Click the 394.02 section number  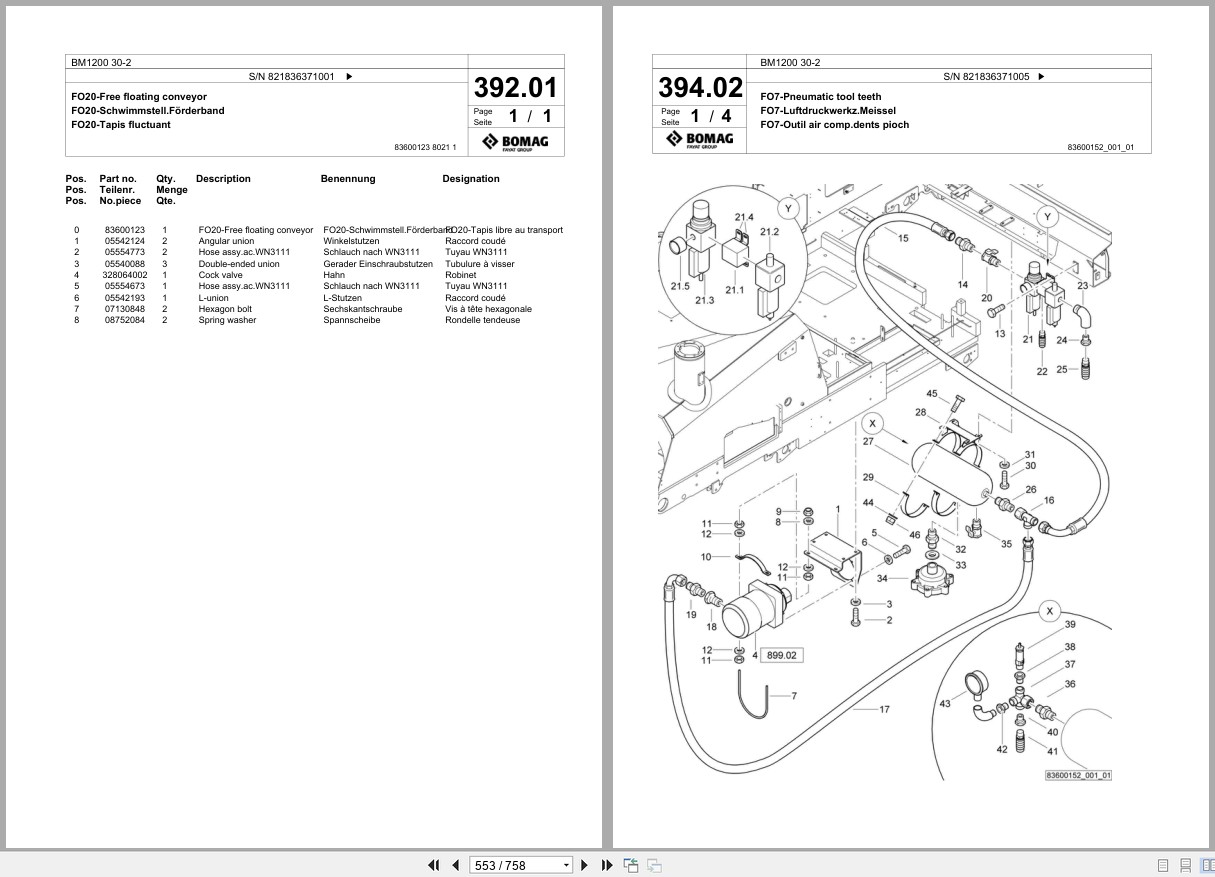click(700, 87)
